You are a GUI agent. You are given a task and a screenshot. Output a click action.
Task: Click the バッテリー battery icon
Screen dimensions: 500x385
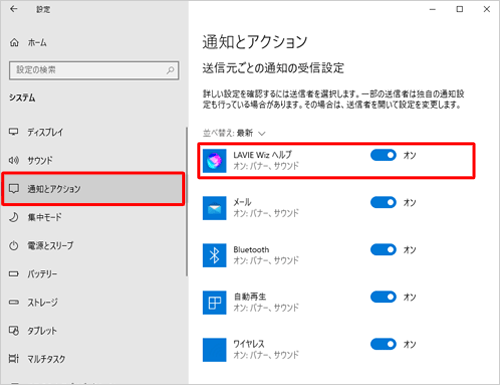14,274
